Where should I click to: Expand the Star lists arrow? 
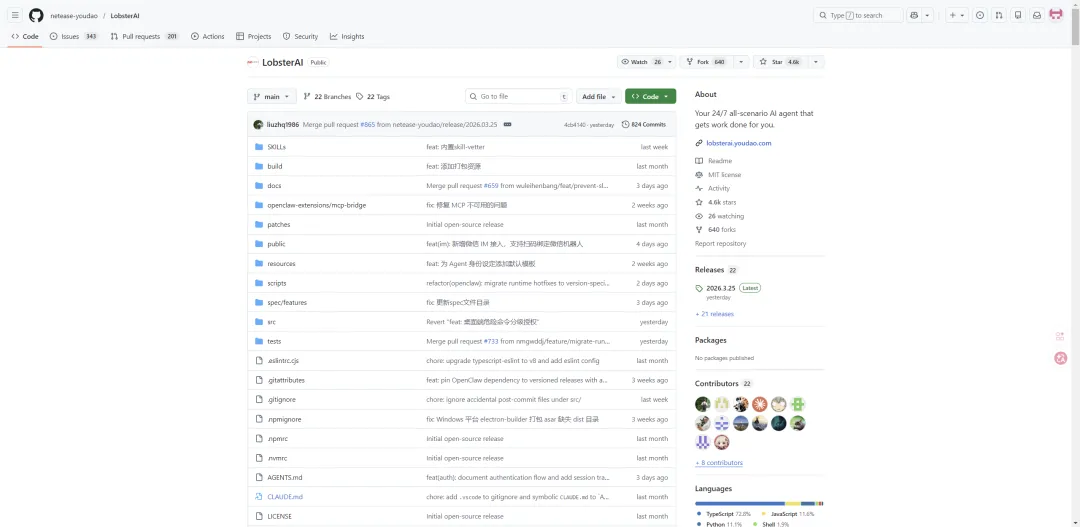click(816, 62)
